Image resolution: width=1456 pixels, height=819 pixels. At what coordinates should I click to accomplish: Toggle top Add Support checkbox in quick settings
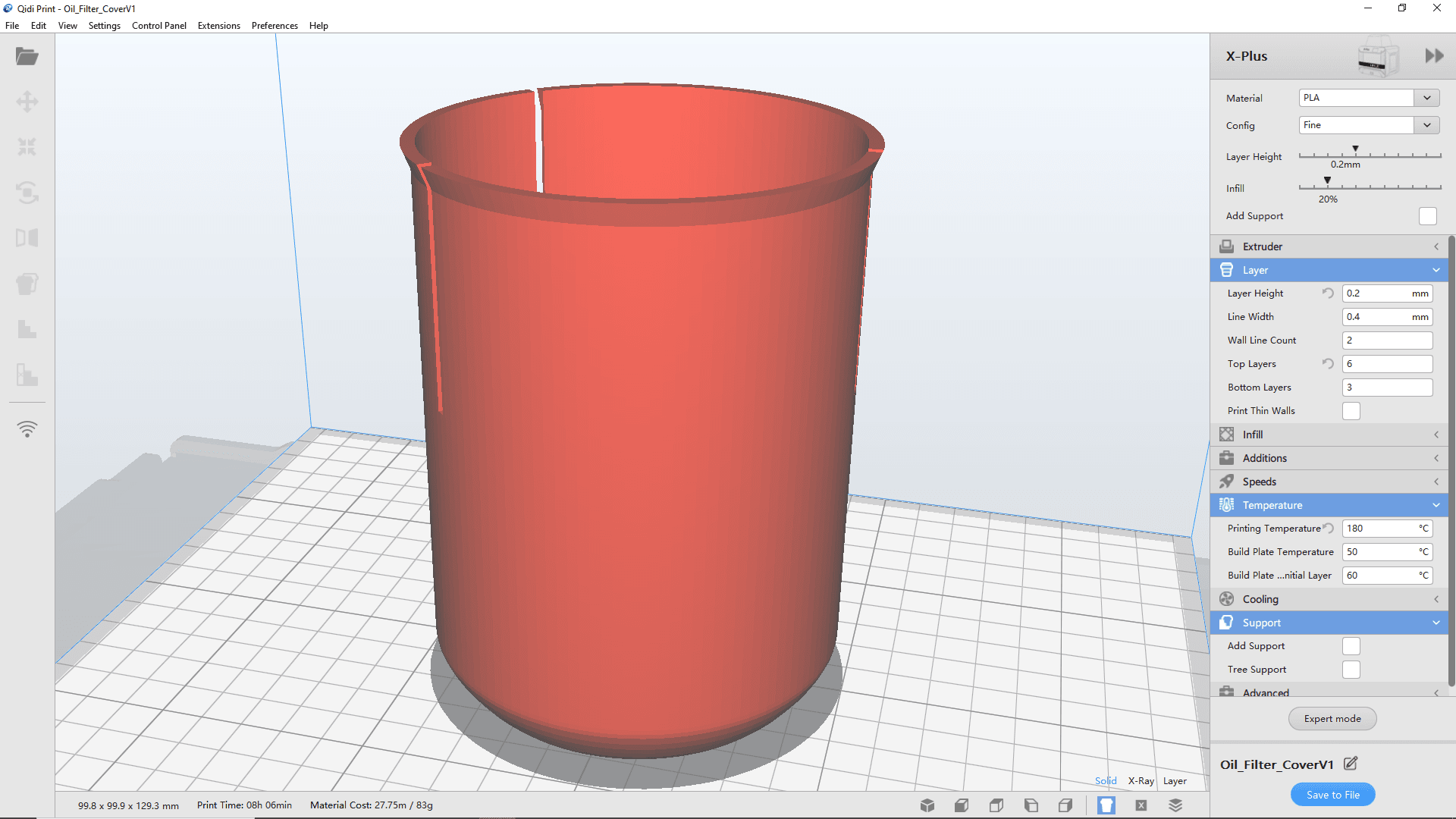click(1428, 216)
